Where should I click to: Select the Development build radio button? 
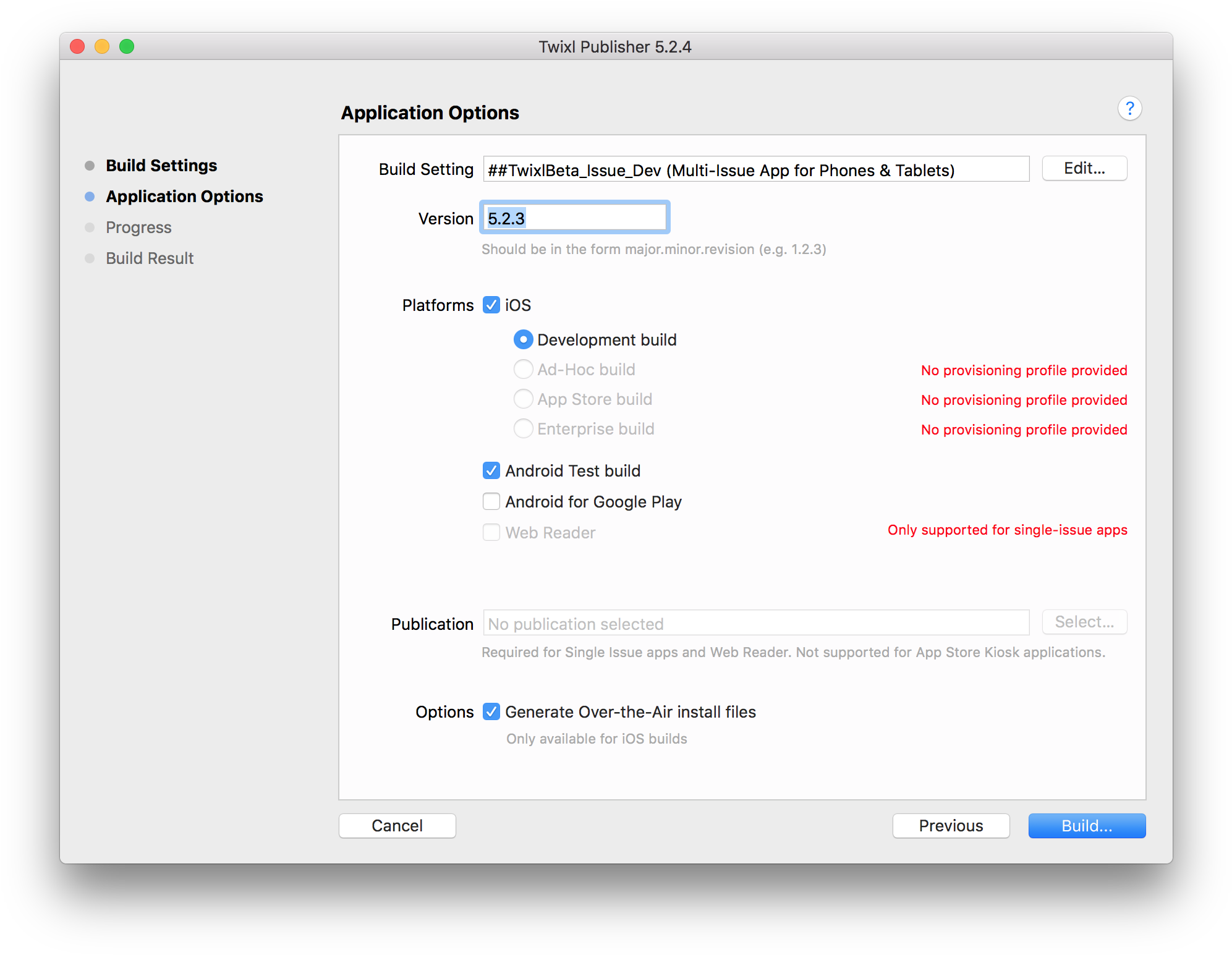(523, 339)
